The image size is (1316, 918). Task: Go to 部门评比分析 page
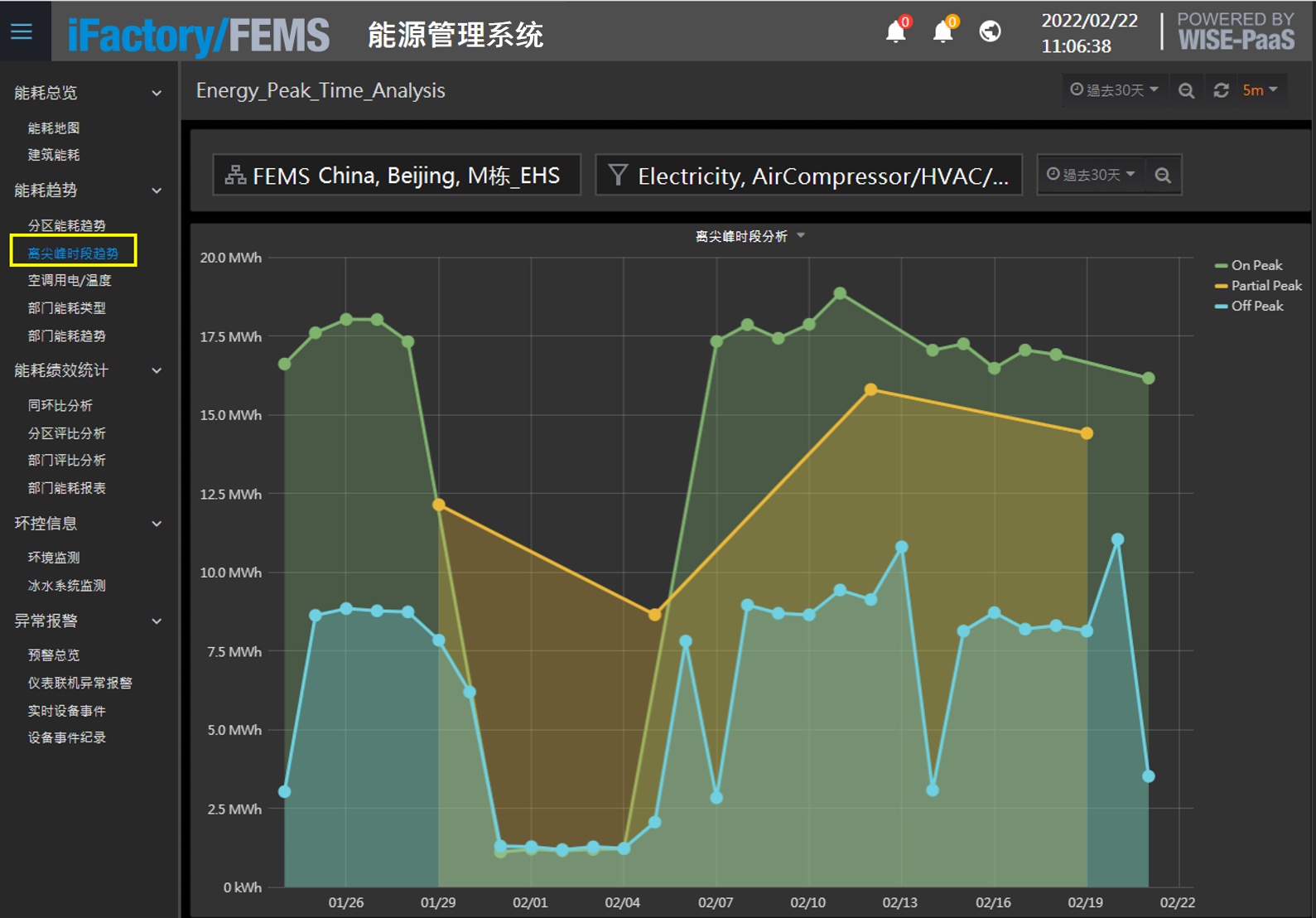[x=66, y=460]
